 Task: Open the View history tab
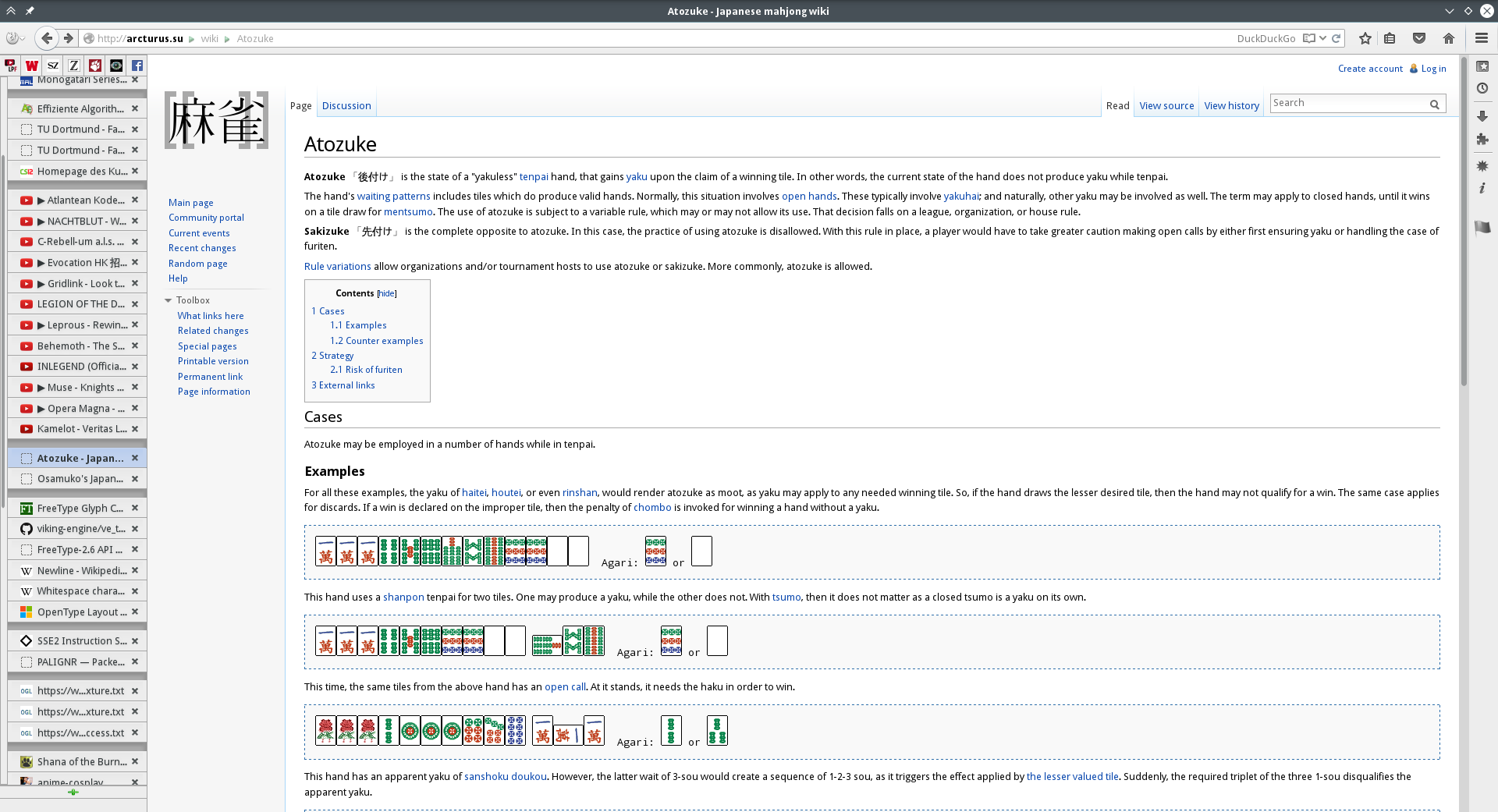[x=1231, y=106]
